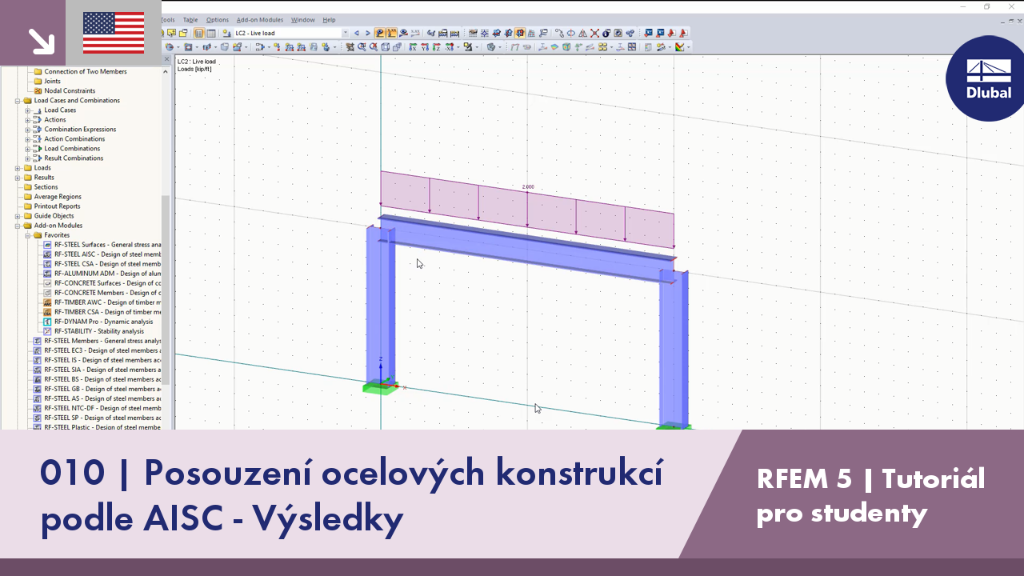Toggle the load values display button
This screenshot has width=1024, height=576.
click(391, 33)
